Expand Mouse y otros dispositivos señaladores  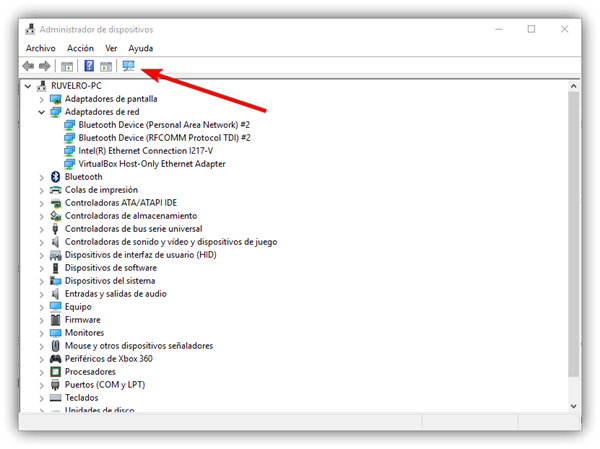41,347
